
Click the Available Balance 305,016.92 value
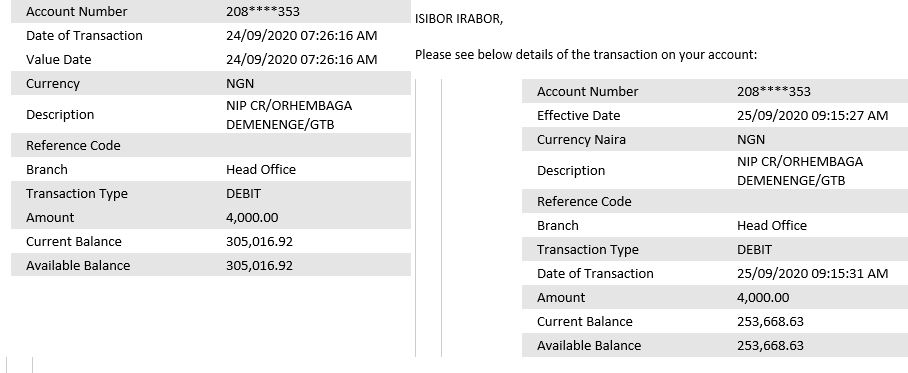click(259, 266)
